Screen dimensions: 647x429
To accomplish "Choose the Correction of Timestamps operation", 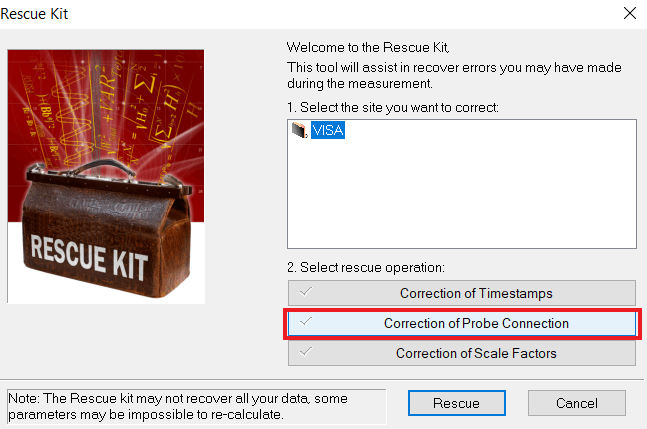I will (475, 293).
